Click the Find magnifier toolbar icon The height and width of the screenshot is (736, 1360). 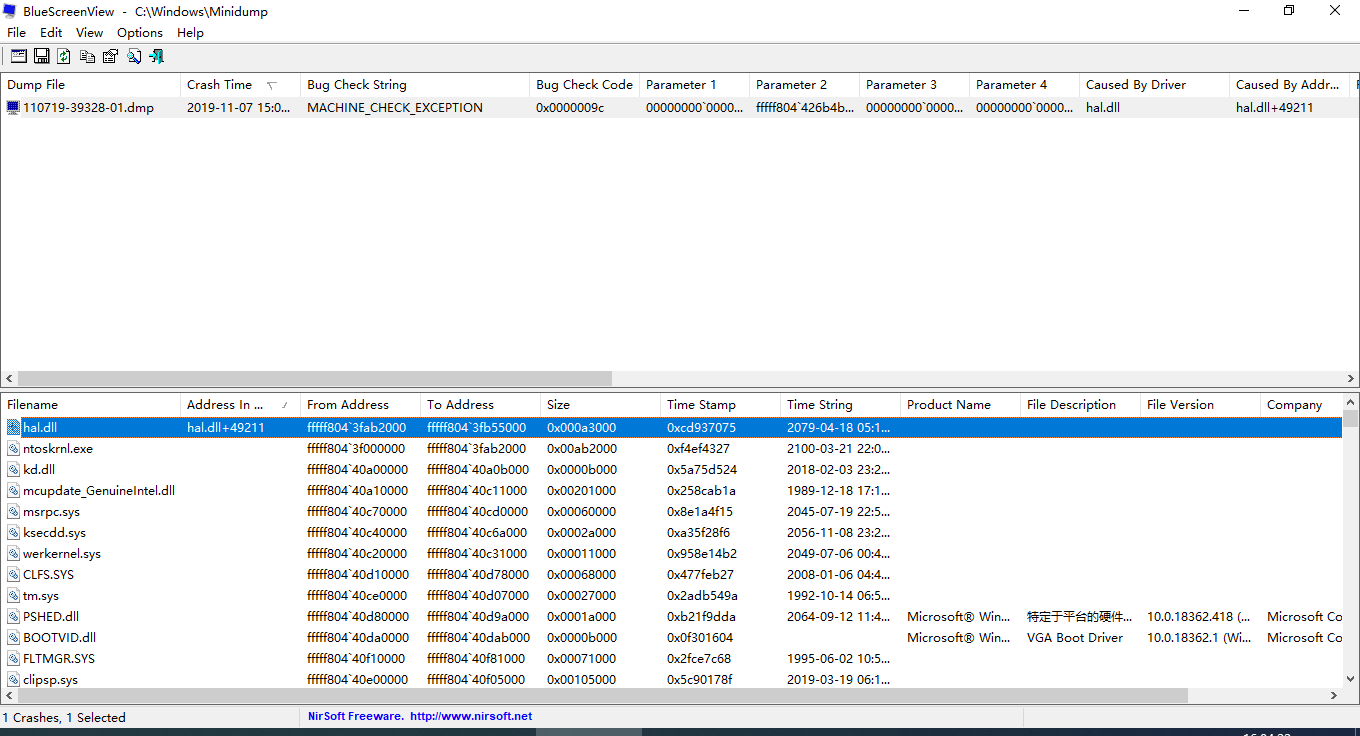(133, 56)
